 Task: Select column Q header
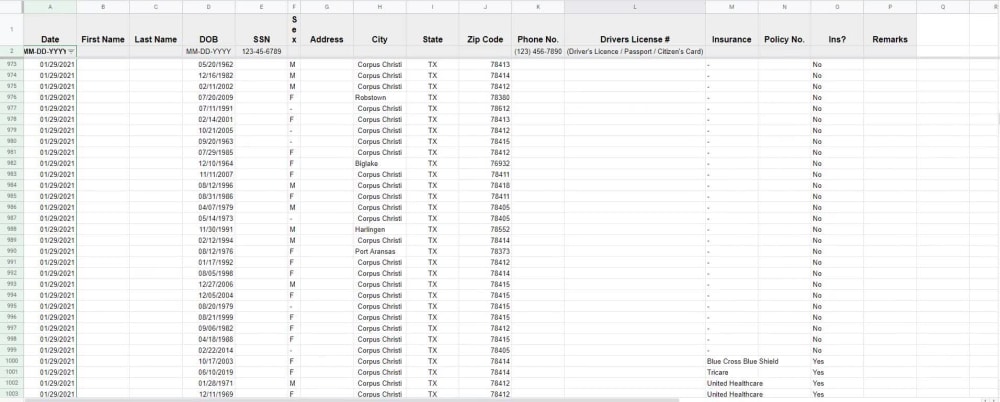click(x=943, y=6)
